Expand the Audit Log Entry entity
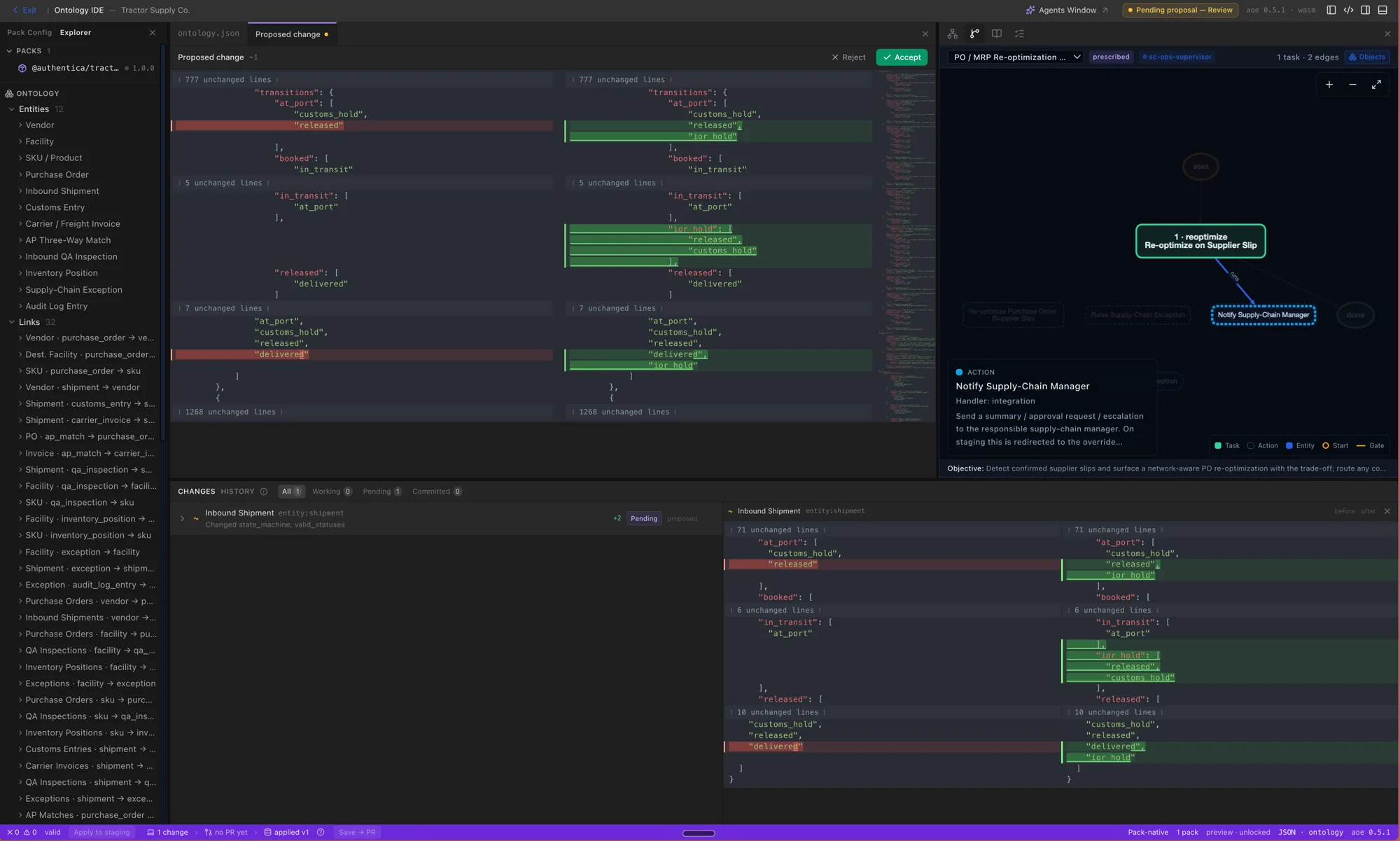The image size is (1400, 841). pos(20,306)
